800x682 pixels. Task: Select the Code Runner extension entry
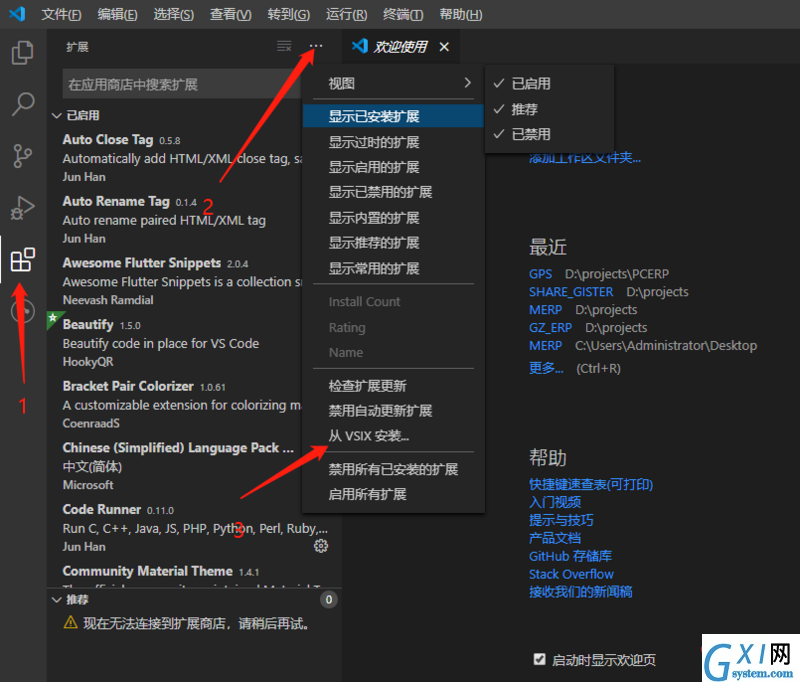coord(194,527)
